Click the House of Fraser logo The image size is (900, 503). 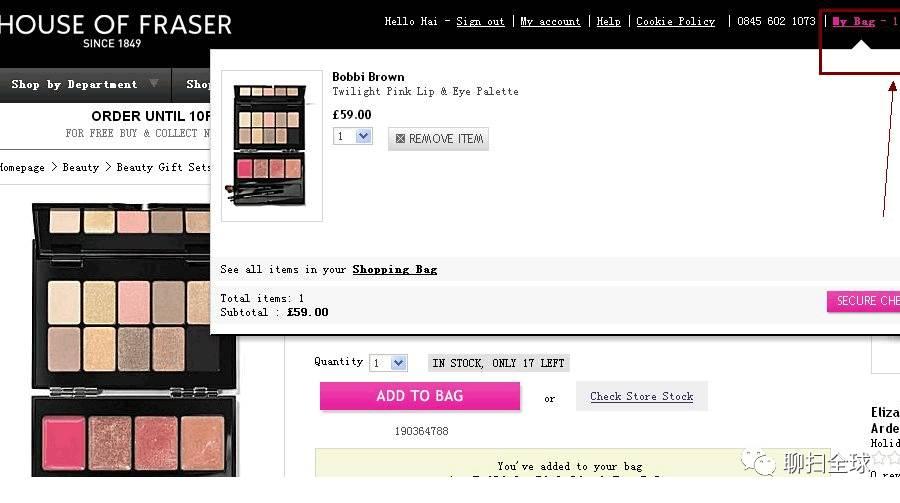pyautogui.click(x=115, y=31)
